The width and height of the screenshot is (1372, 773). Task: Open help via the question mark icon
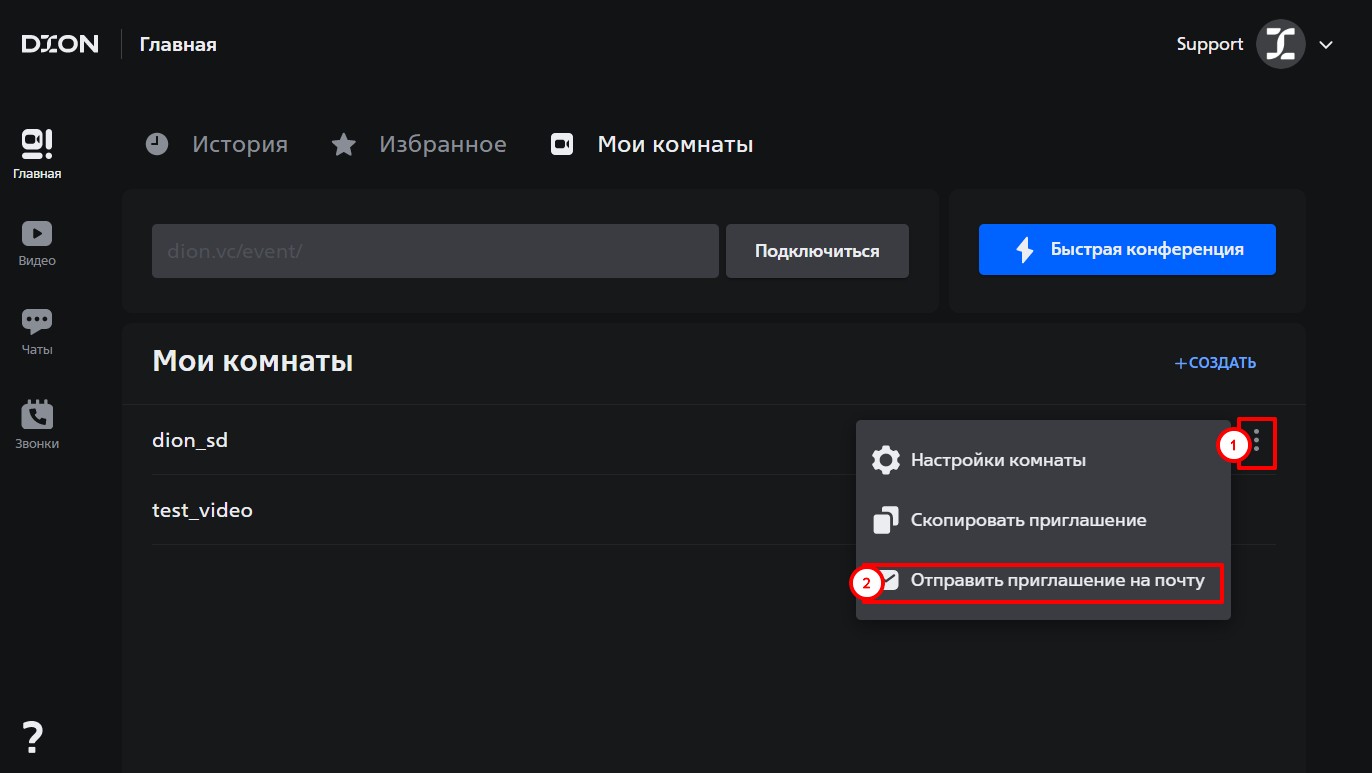tap(33, 738)
